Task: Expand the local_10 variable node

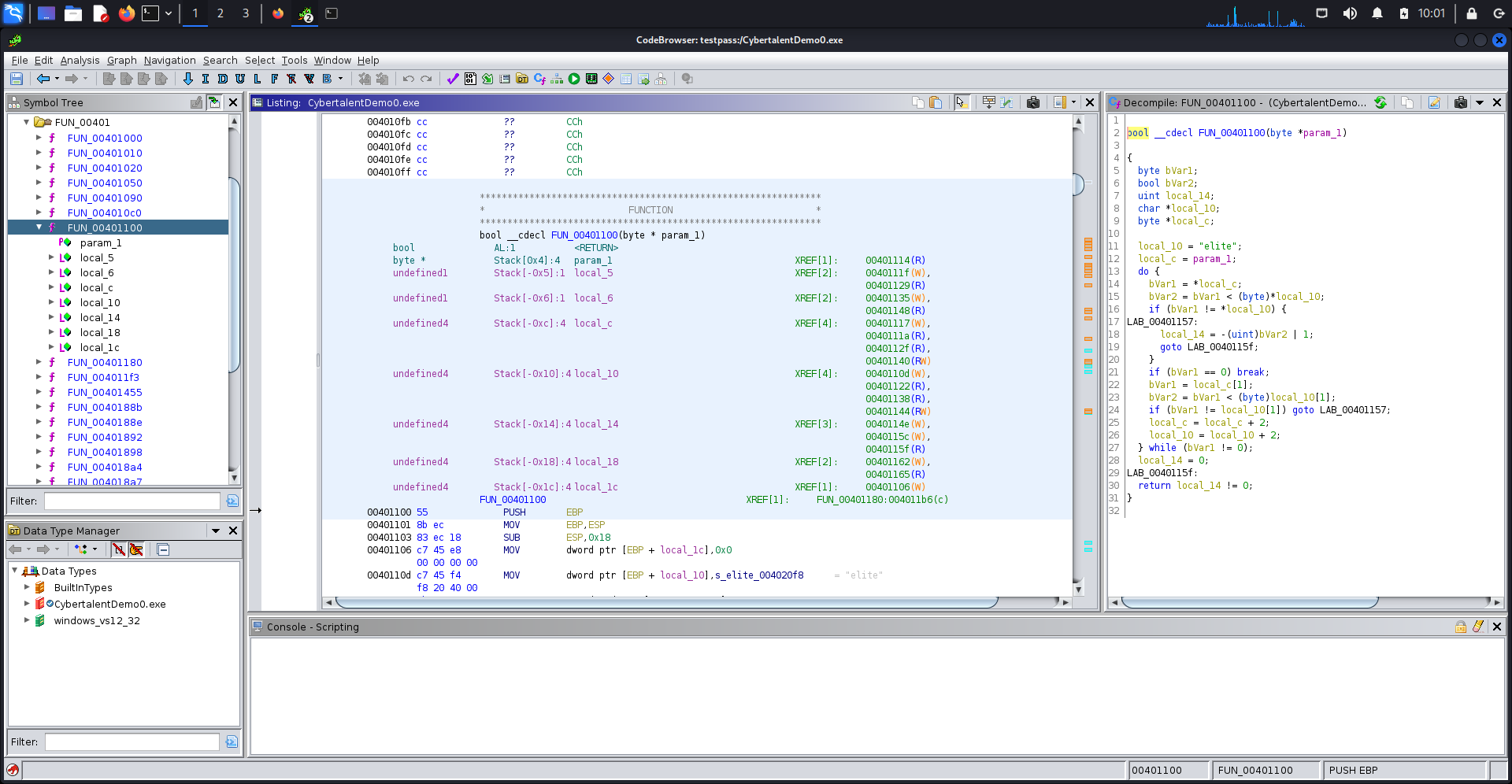Action: tap(51, 302)
